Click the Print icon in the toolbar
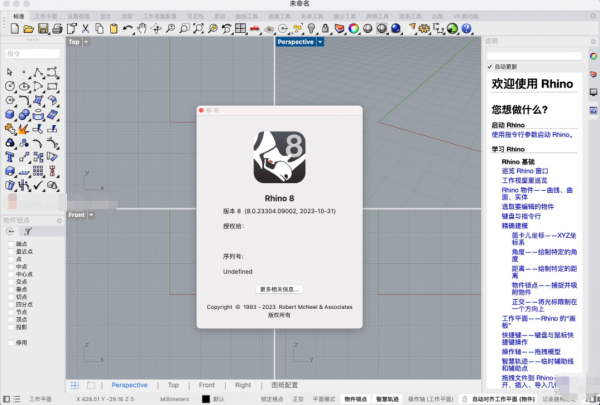Screen dimensions: 600x405 point(57,29)
